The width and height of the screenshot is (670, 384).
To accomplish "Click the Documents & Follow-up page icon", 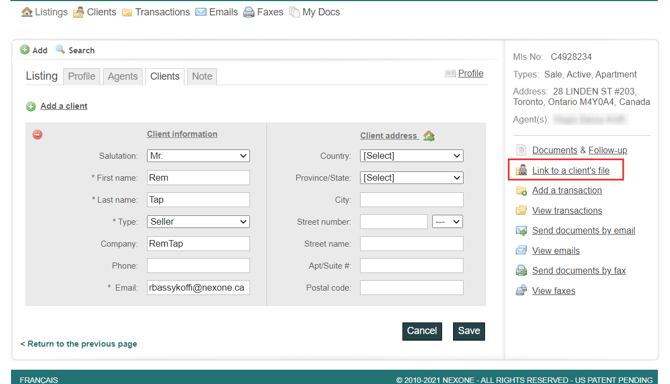I will point(521,150).
